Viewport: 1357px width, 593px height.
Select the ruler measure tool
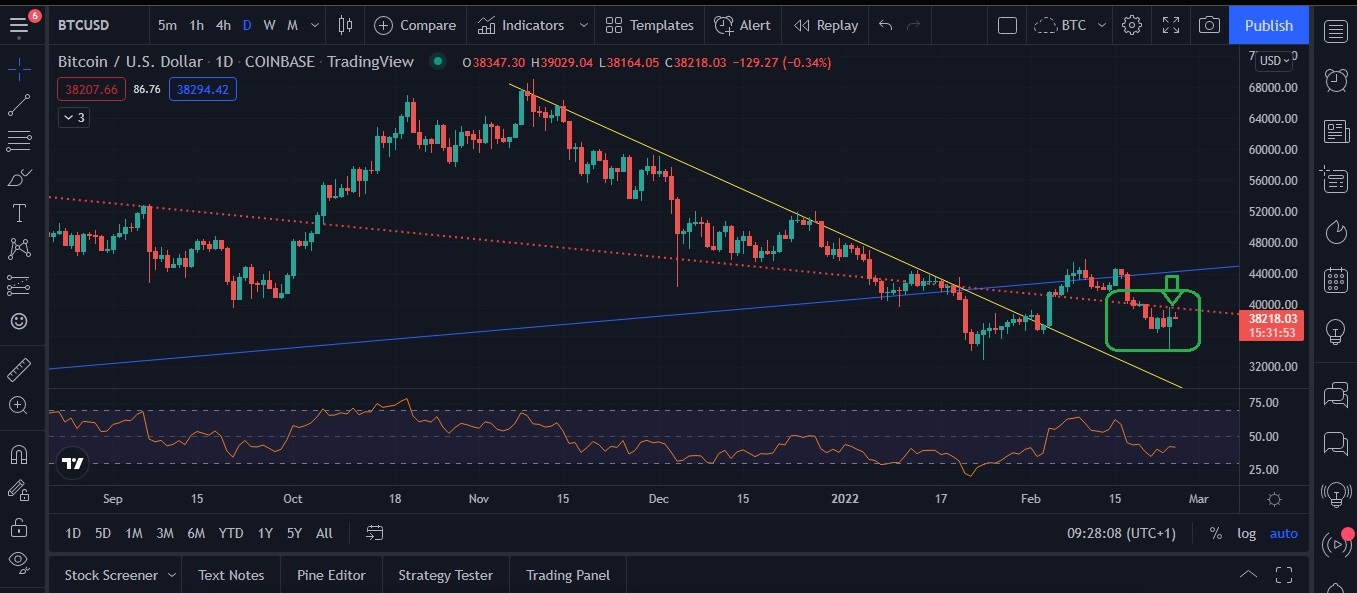click(x=19, y=370)
